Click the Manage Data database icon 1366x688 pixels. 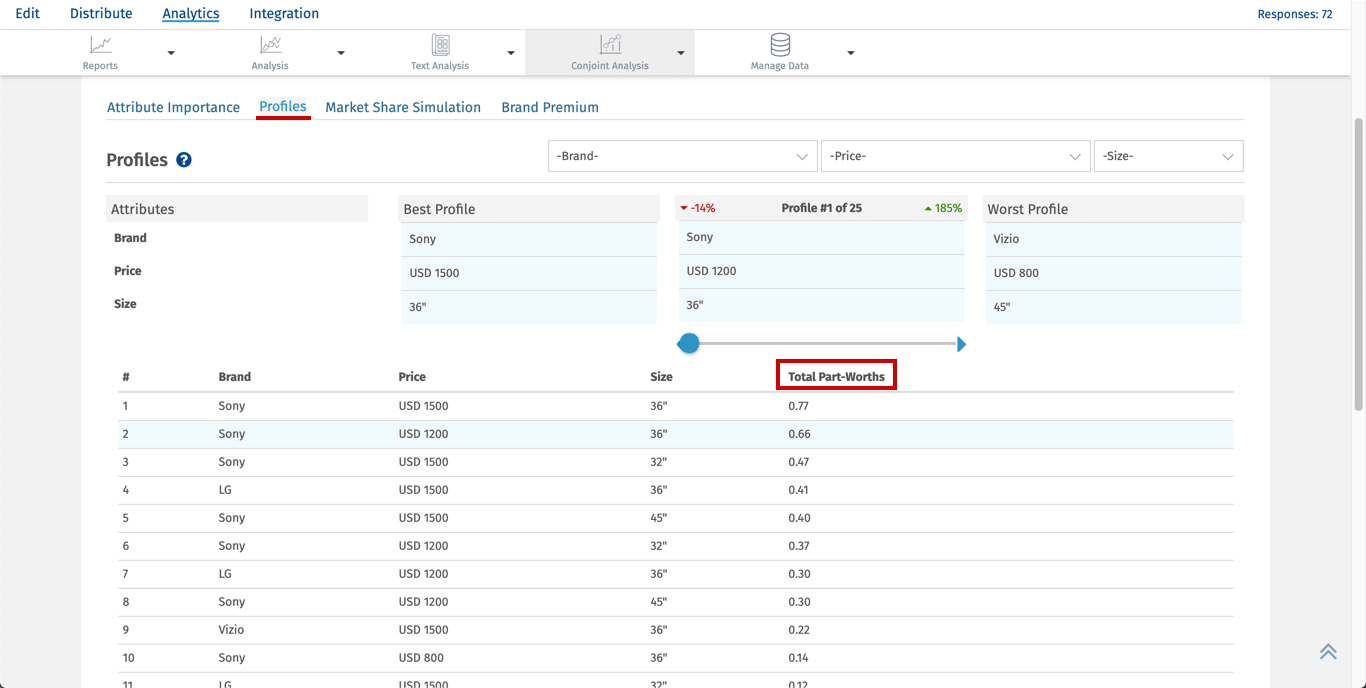tap(780, 45)
